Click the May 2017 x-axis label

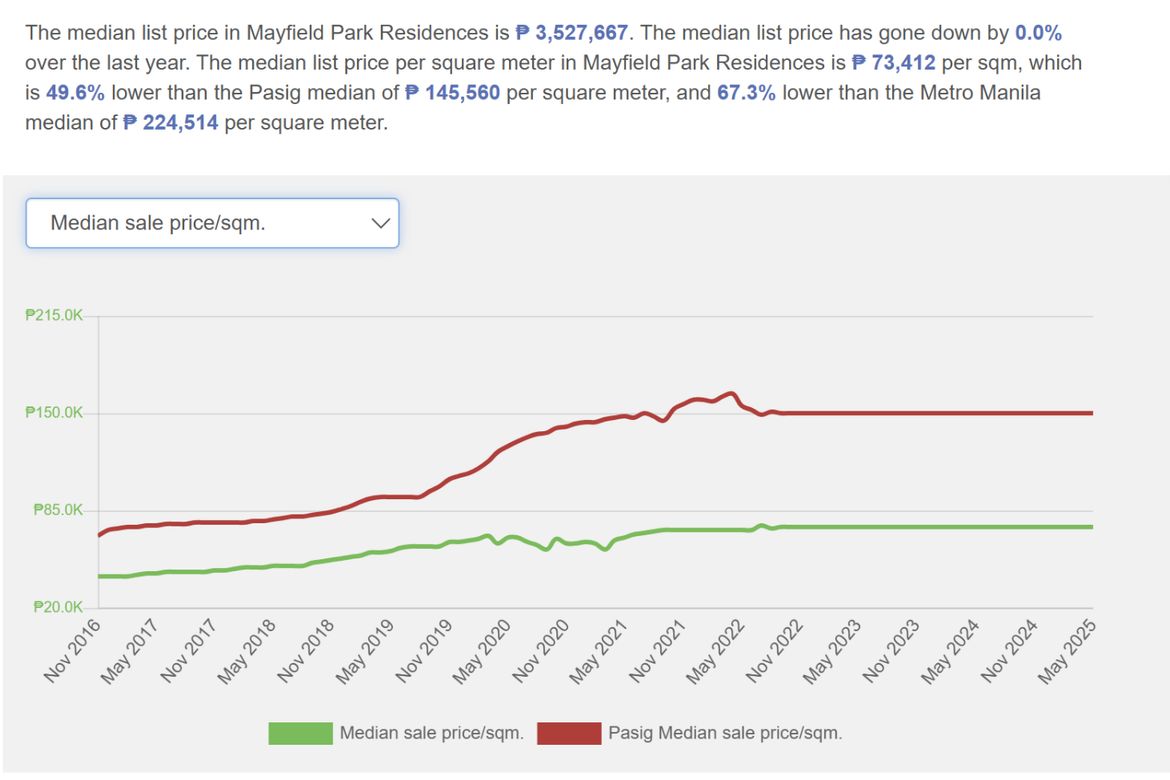click(x=130, y=651)
